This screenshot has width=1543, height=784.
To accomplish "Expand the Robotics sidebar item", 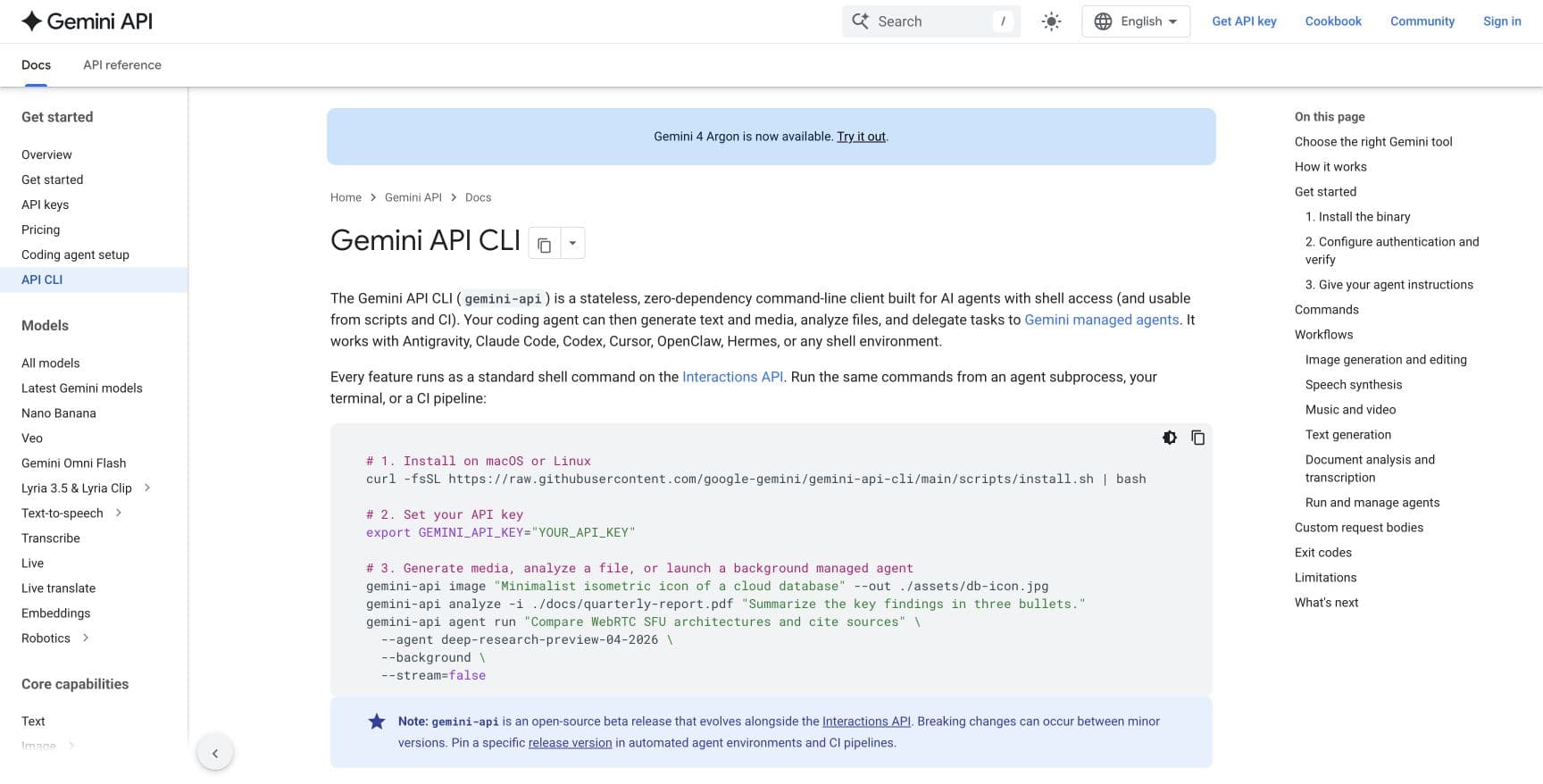I will (x=86, y=638).
